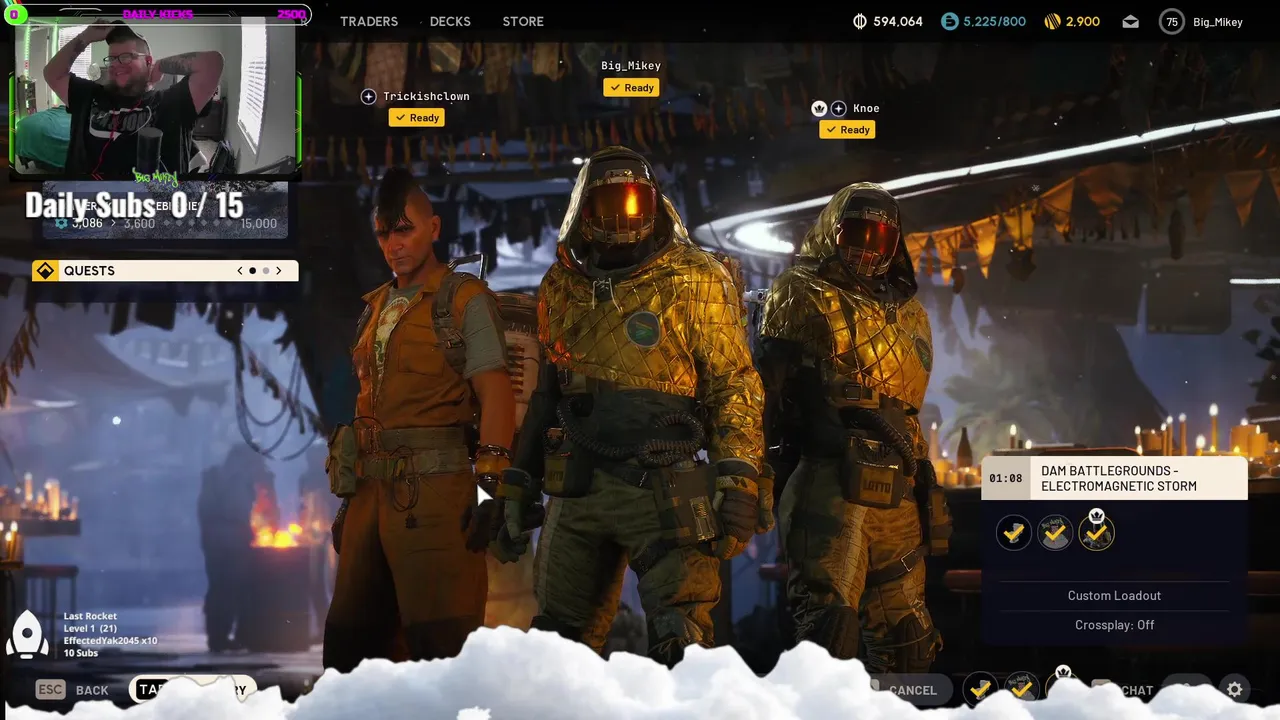Image resolution: width=1280 pixels, height=720 pixels.
Task: Select the crowned third squad avatar in map panel
Action: point(1096,532)
